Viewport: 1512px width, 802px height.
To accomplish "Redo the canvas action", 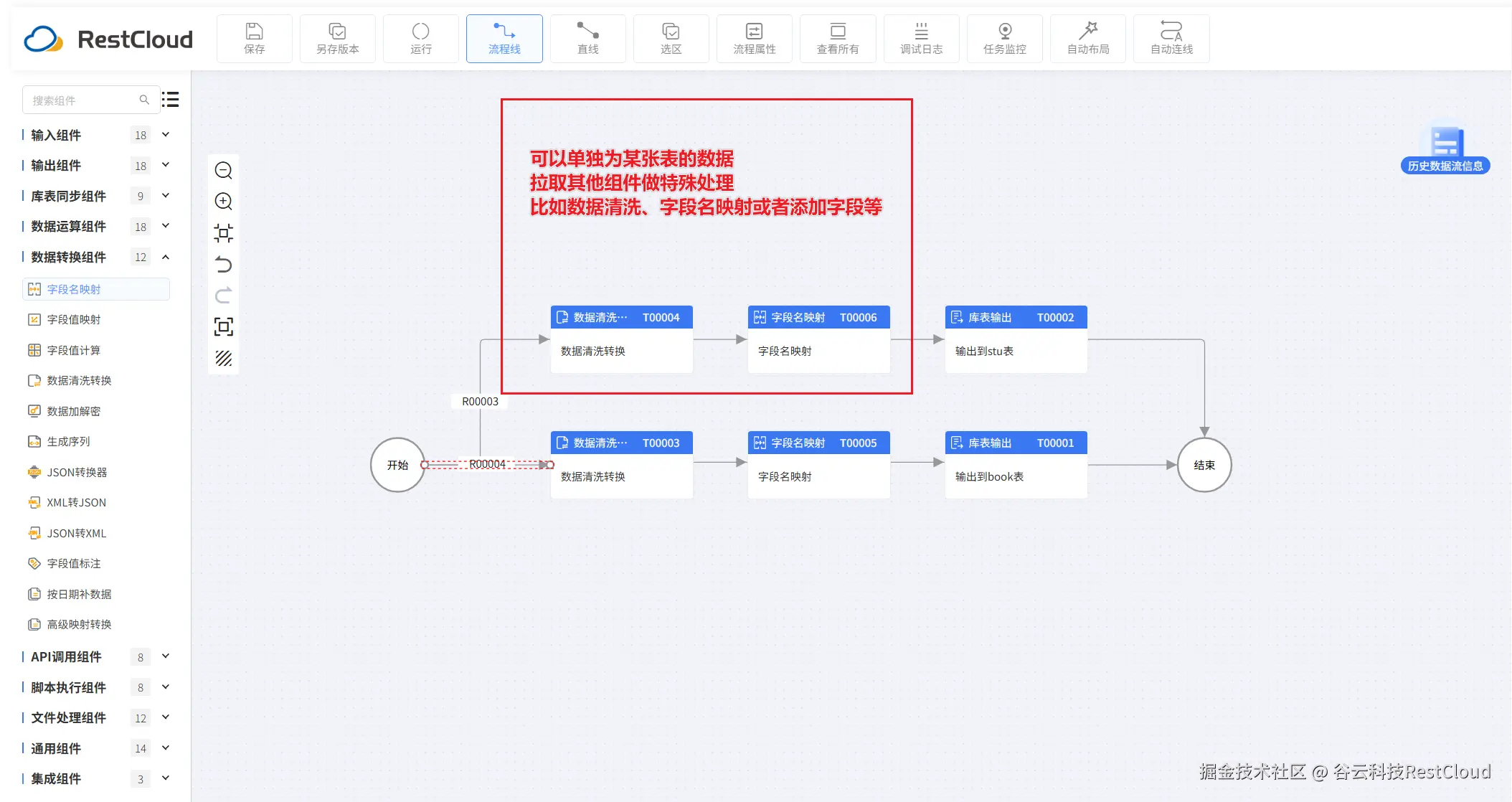I will (224, 296).
